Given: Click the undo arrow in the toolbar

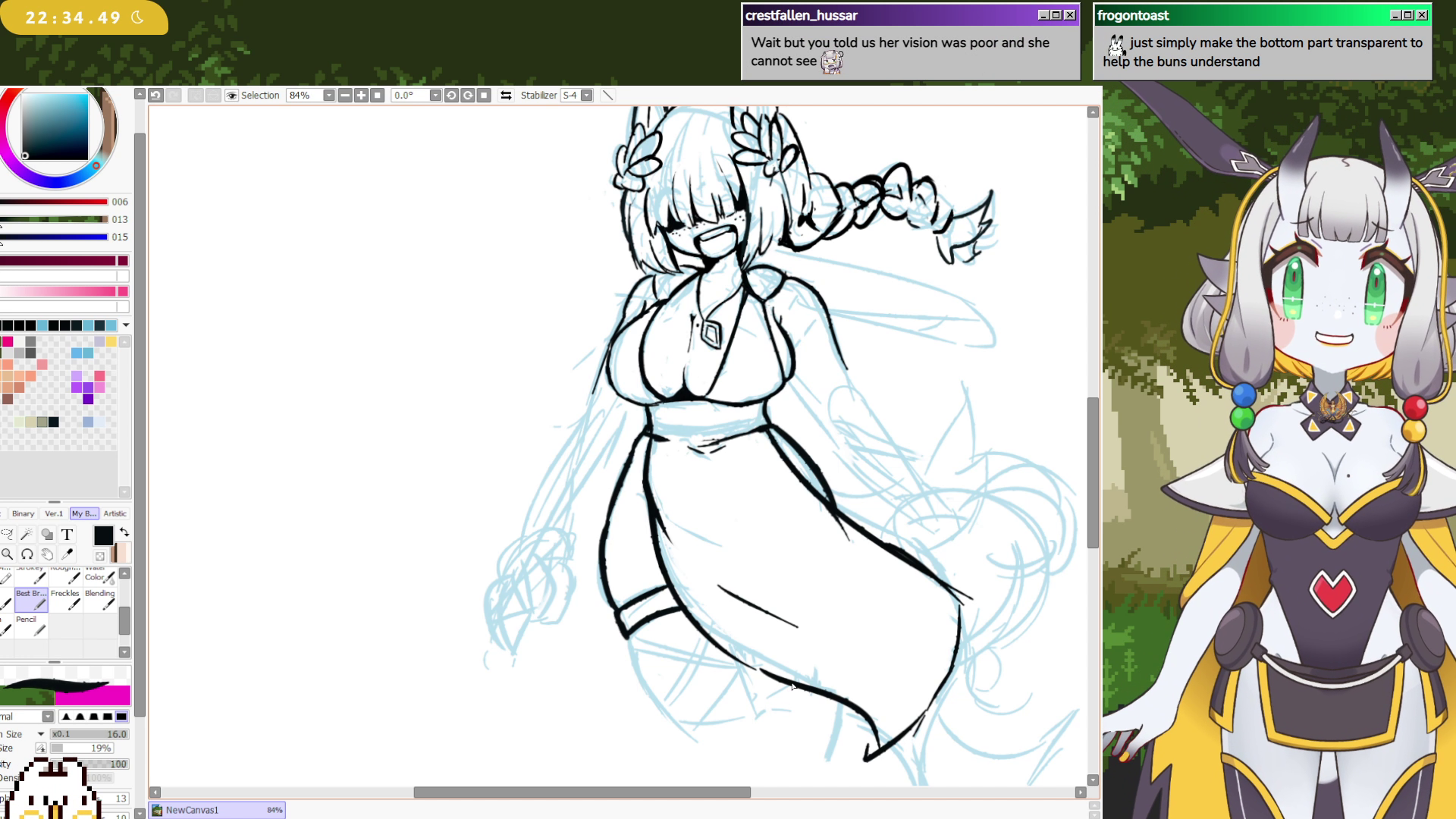Looking at the screenshot, I should pyautogui.click(x=155, y=95).
